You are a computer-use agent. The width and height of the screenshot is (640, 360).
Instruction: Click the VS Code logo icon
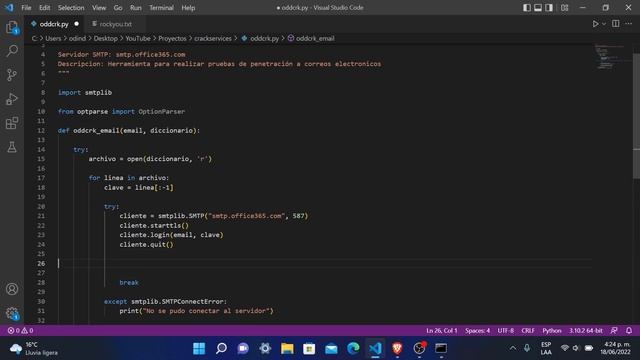click(x=9, y=7)
